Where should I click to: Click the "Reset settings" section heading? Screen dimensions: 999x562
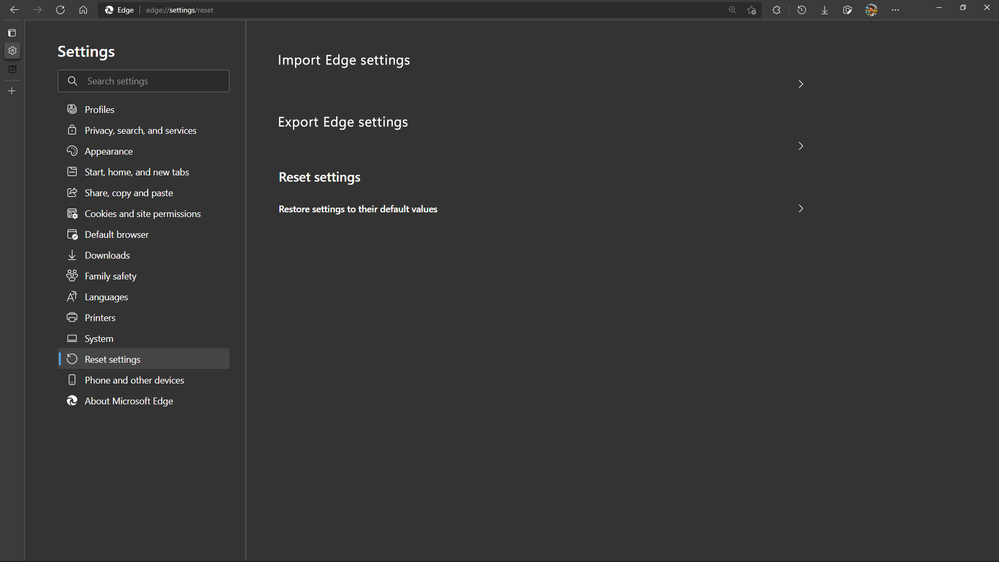[x=319, y=177]
